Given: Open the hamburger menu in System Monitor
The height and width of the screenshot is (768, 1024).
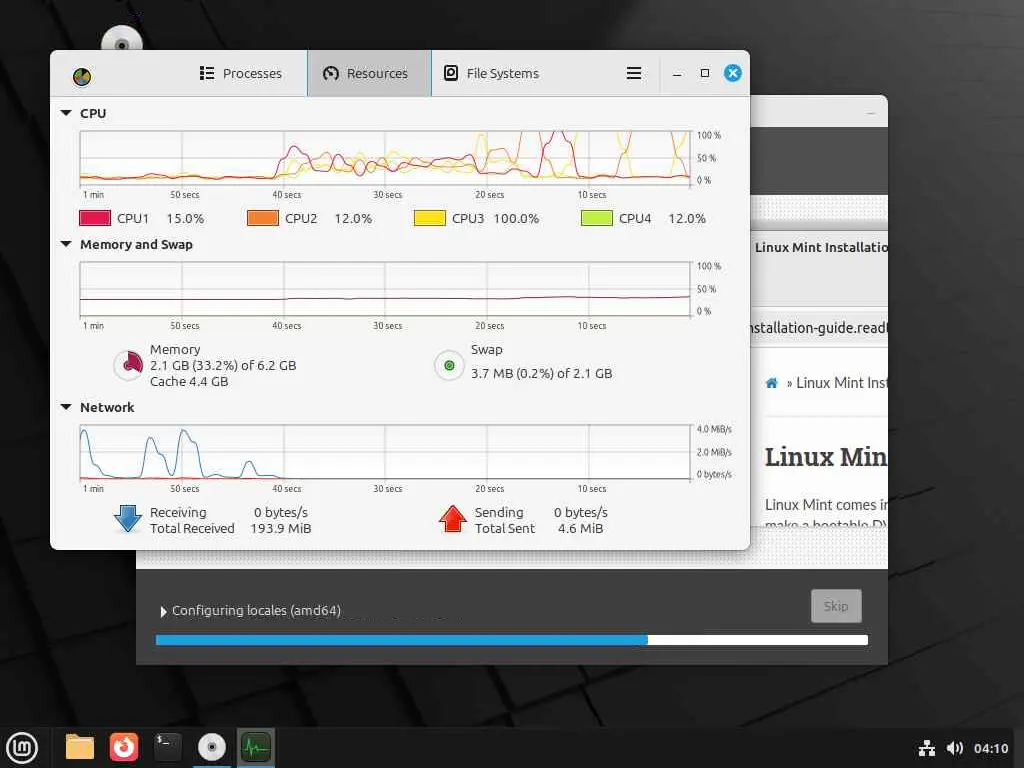Looking at the screenshot, I should click(633, 73).
